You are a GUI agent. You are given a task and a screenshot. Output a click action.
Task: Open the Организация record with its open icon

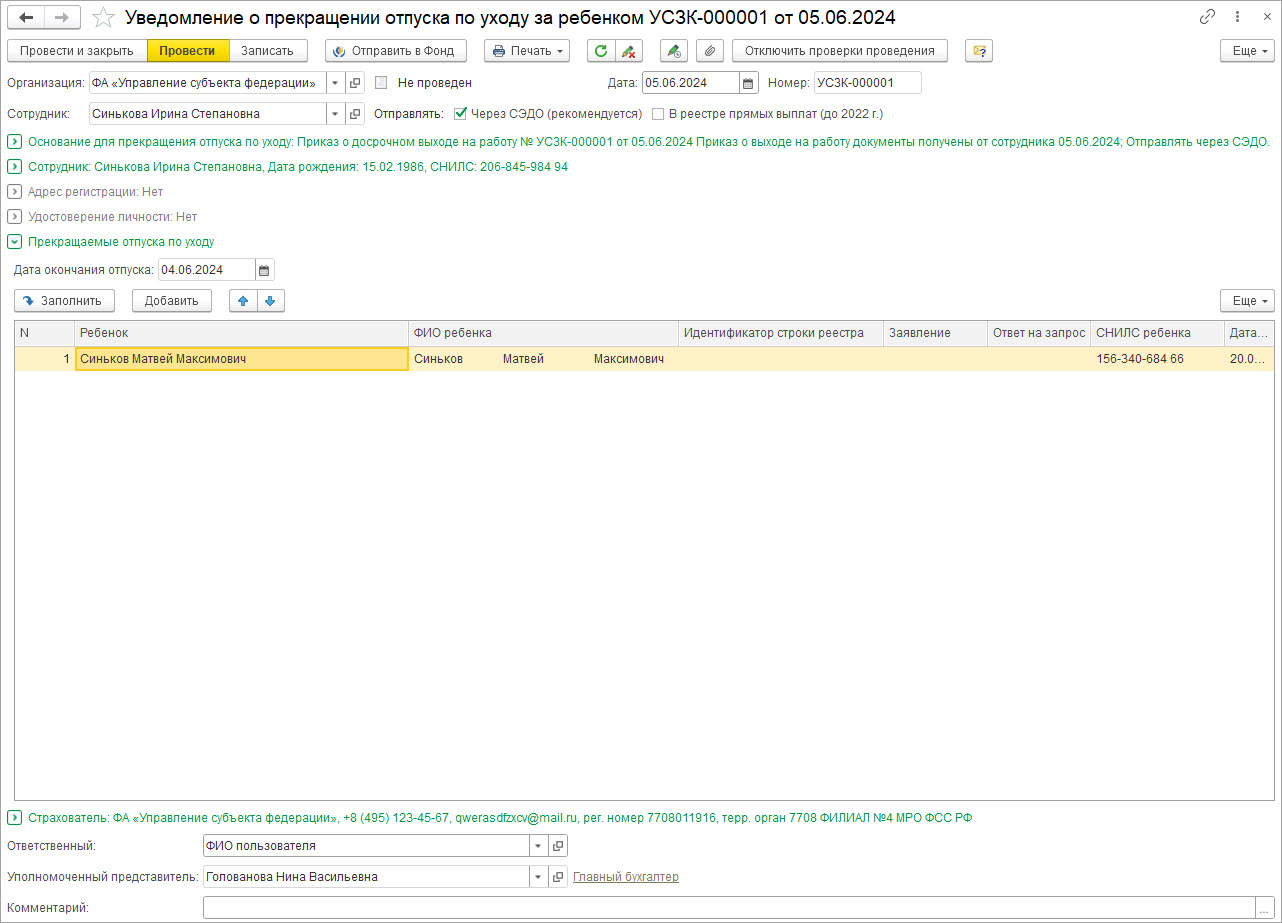[x=355, y=83]
